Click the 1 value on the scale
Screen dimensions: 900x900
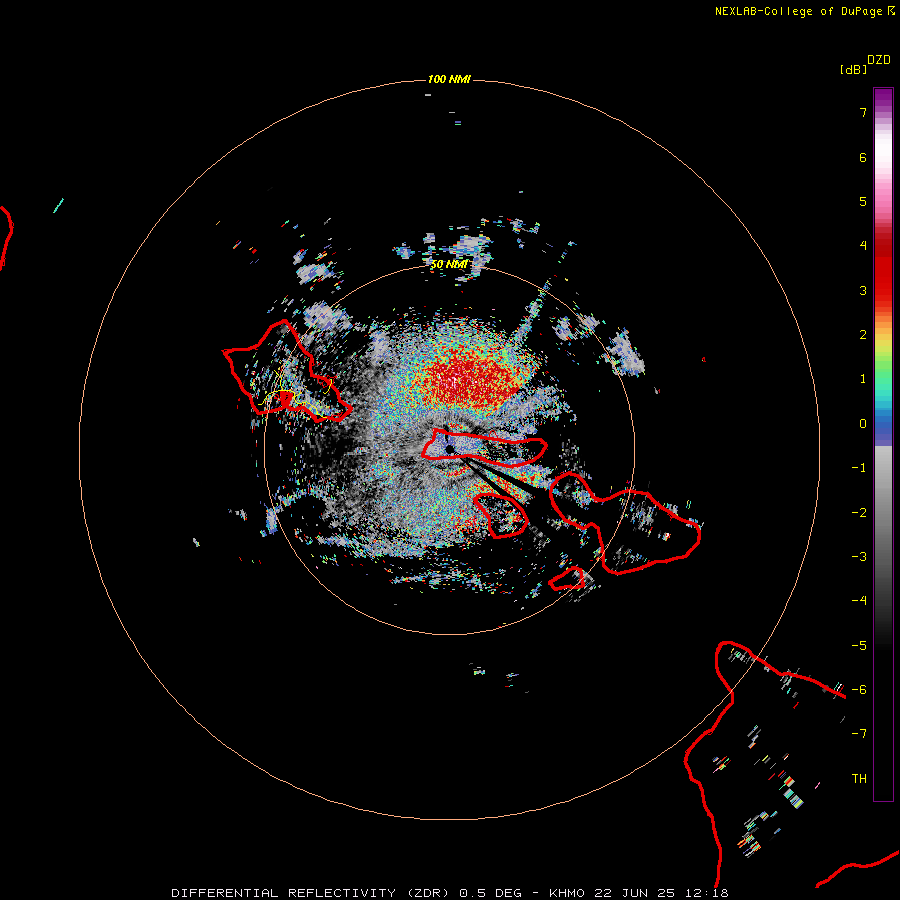tap(863, 379)
